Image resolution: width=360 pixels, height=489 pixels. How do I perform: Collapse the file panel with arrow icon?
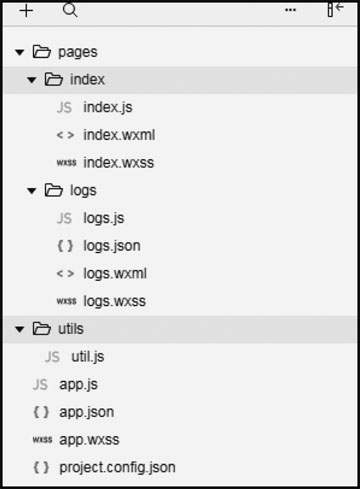point(335,10)
